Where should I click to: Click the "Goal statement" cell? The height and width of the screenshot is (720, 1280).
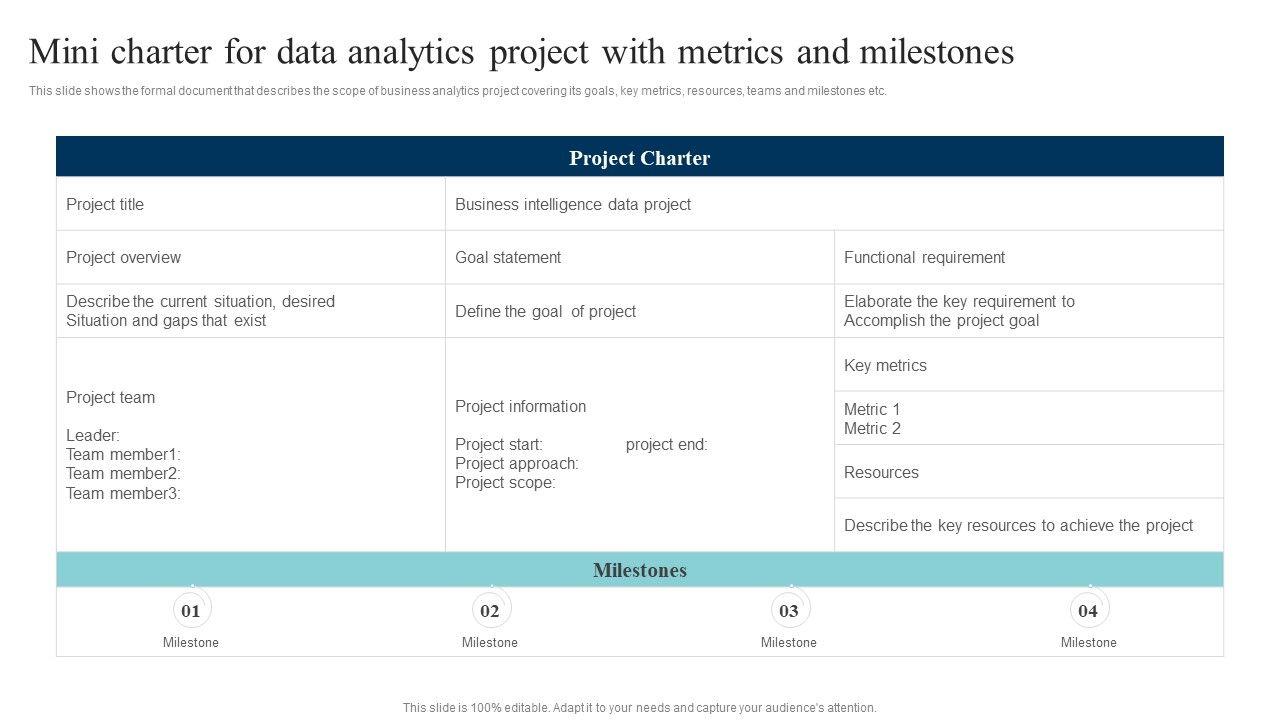coord(508,257)
